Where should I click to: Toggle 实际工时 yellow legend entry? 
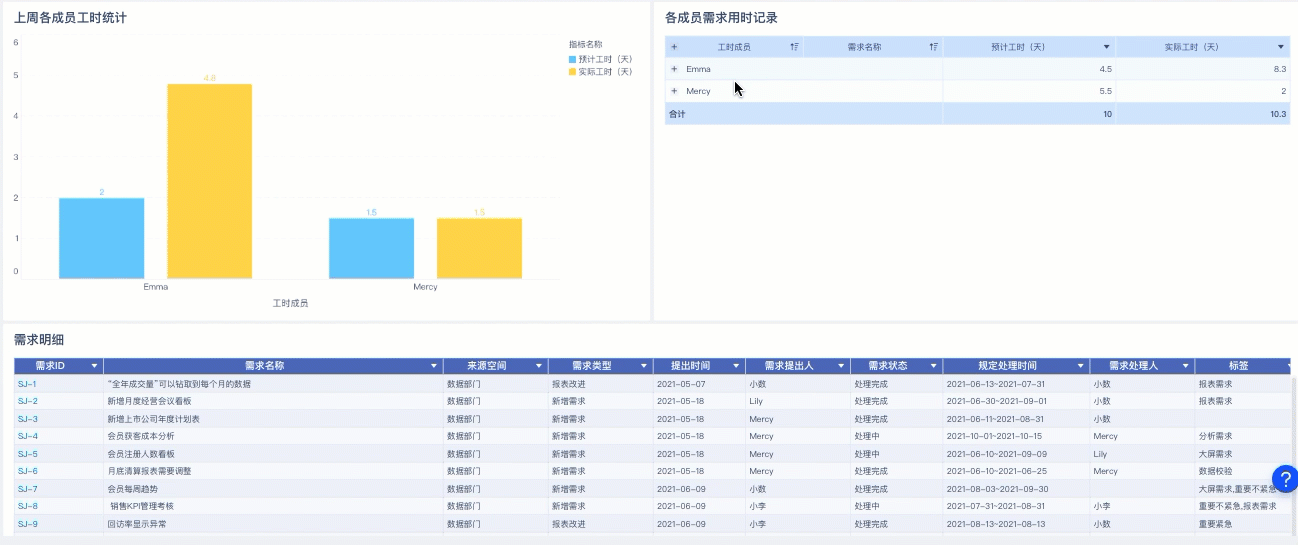[601, 72]
